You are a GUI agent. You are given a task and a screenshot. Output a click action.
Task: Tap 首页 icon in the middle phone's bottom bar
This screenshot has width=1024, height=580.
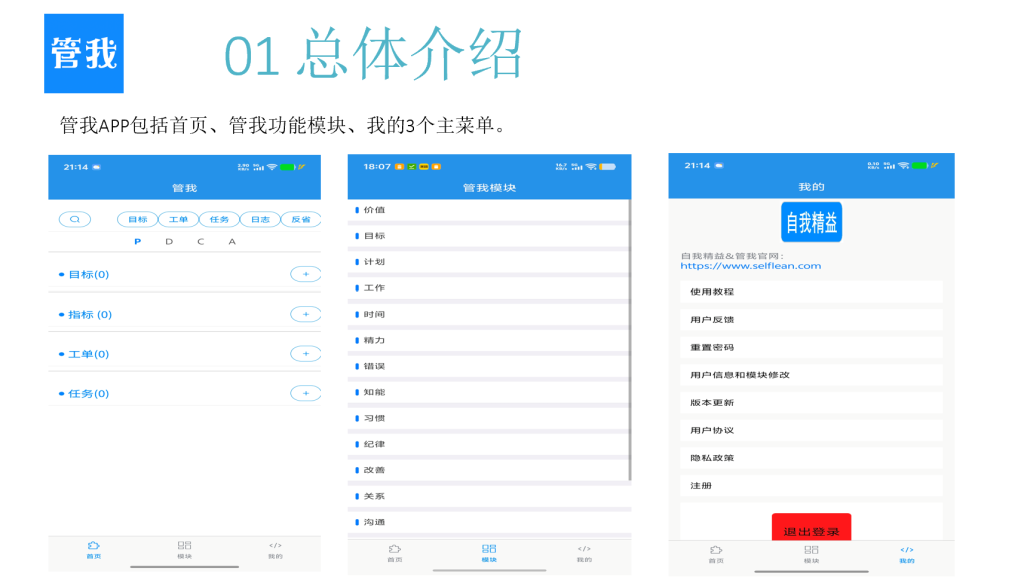point(395,552)
